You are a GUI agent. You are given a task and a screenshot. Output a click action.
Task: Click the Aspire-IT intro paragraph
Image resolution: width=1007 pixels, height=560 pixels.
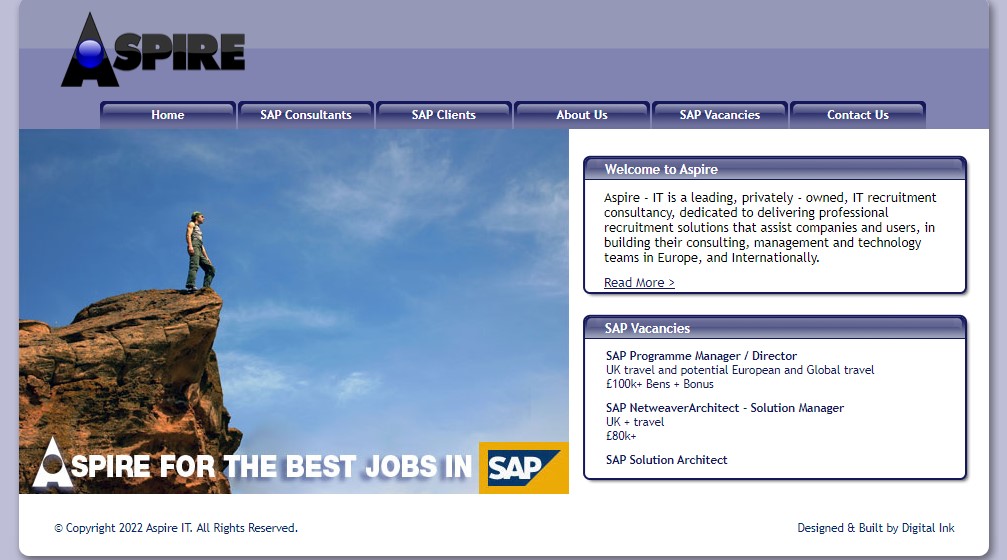[x=770, y=227]
